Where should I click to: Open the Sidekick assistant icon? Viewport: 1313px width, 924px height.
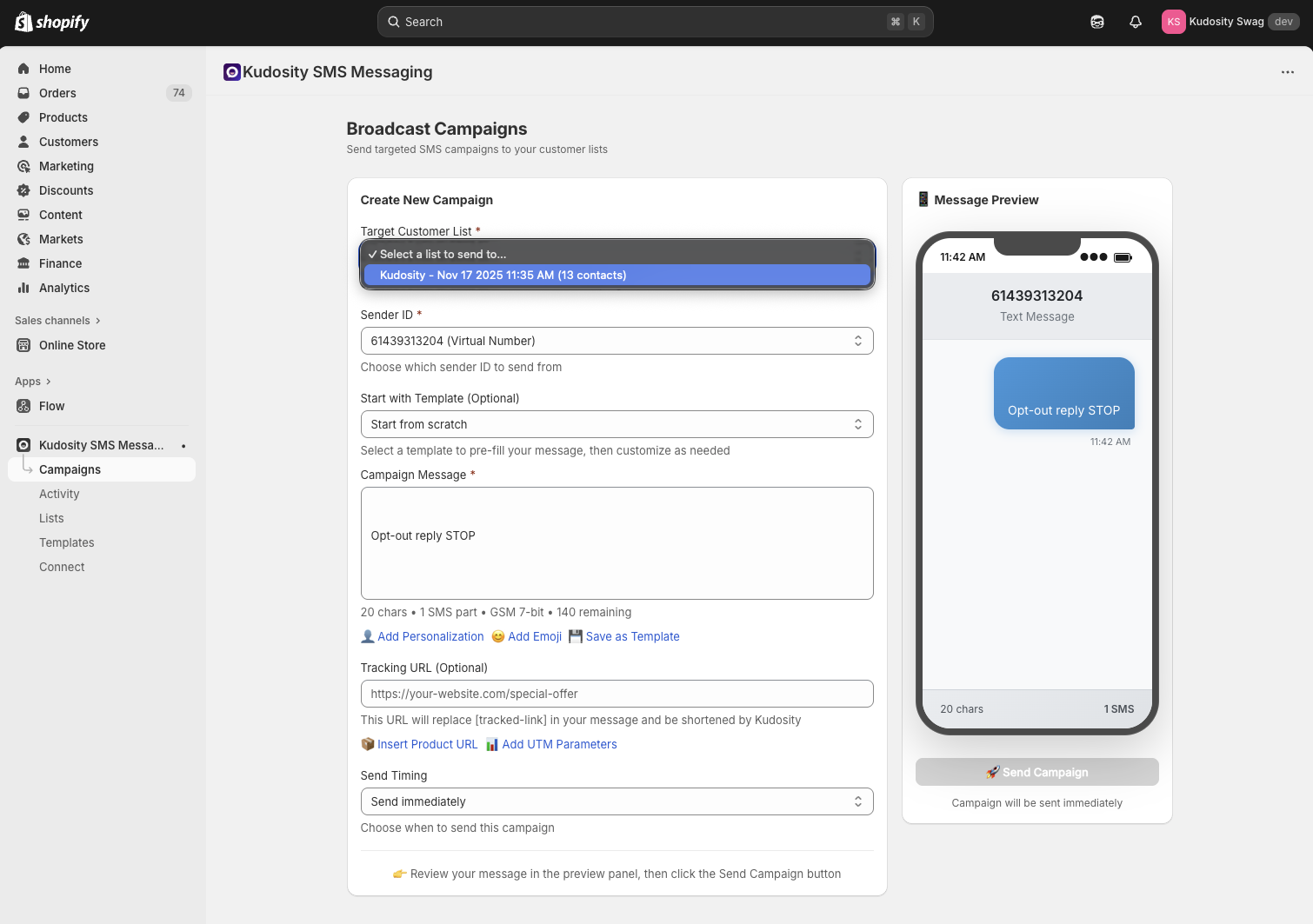click(x=1097, y=22)
